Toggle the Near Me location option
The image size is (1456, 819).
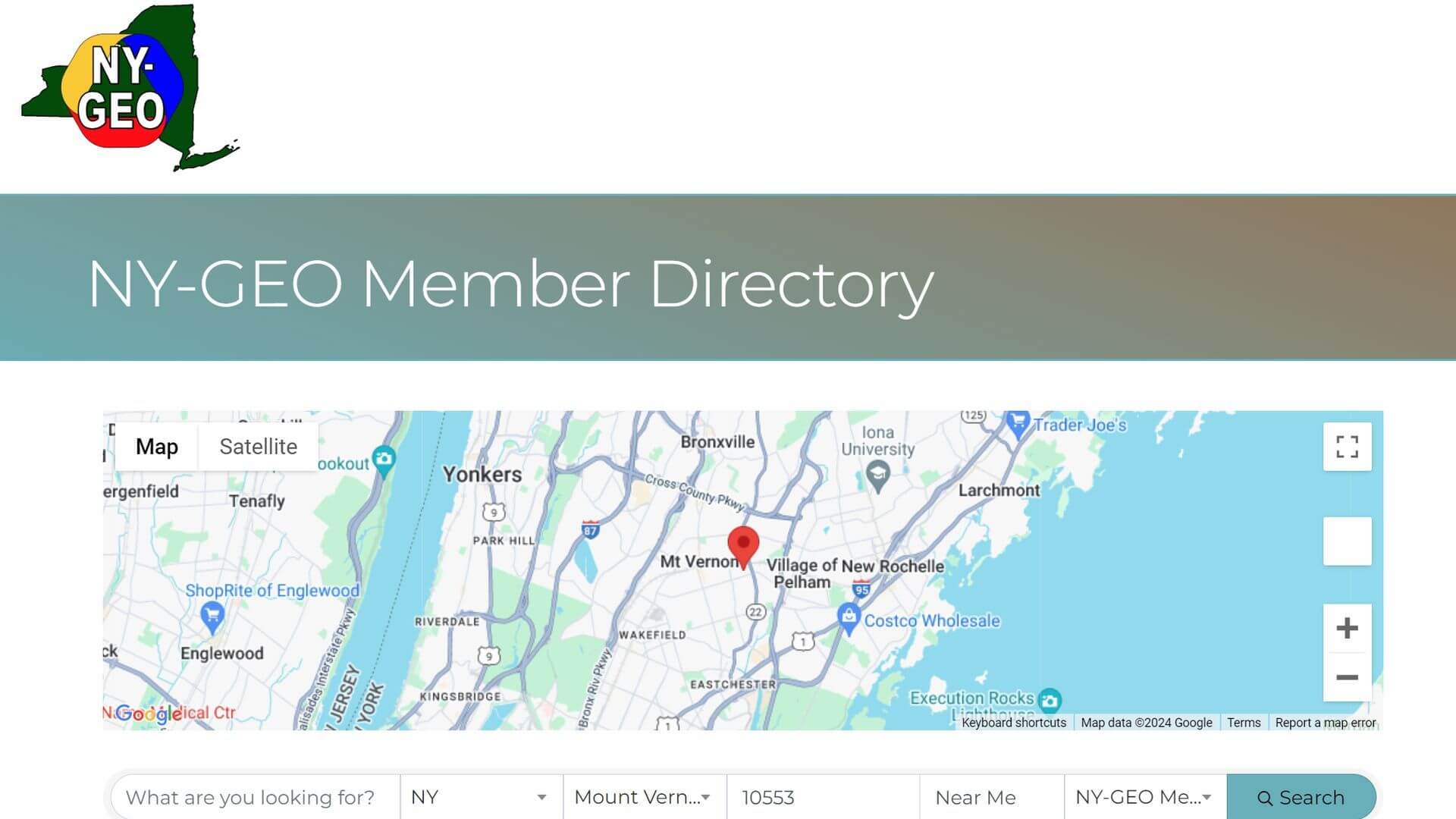pyautogui.click(x=974, y=797)
